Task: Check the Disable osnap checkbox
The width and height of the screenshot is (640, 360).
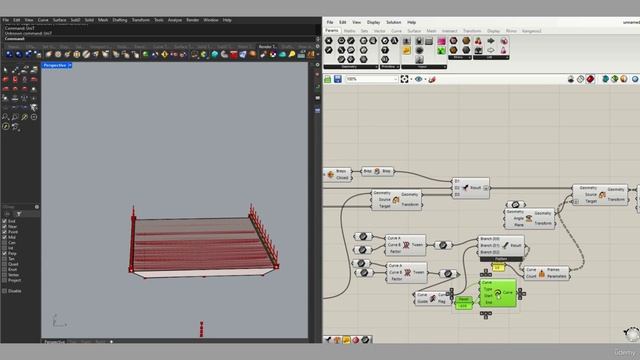Action: [x=4, y=291]
